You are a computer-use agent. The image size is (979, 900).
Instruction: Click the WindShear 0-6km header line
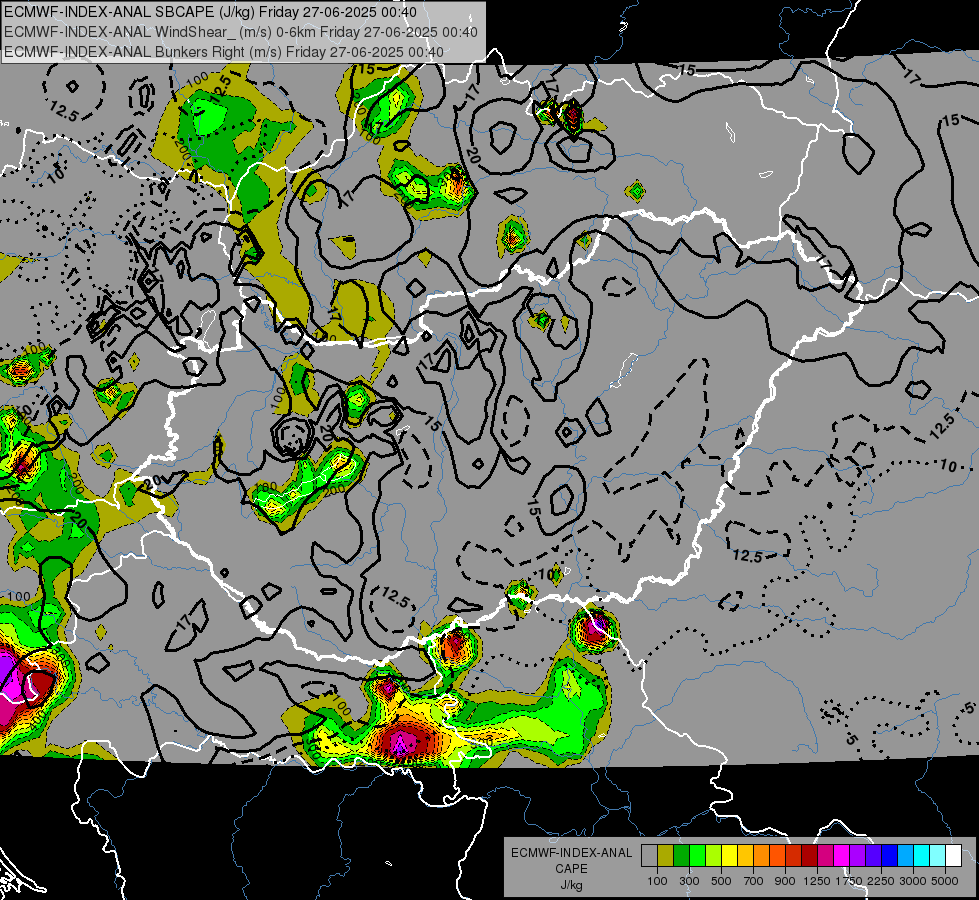click(240, 32)
